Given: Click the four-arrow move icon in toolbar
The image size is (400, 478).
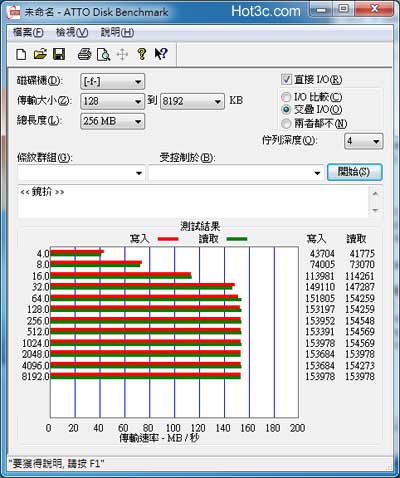Looking at the screenshot, I should [x=122, y=55].
